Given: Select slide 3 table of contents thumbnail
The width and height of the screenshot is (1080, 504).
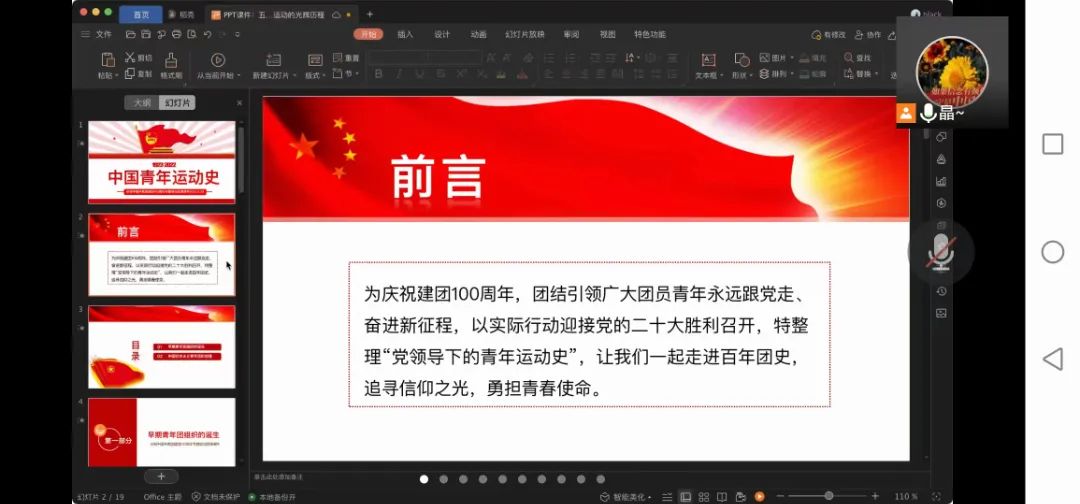Looking at the screenshot, I should pos(161,346).
